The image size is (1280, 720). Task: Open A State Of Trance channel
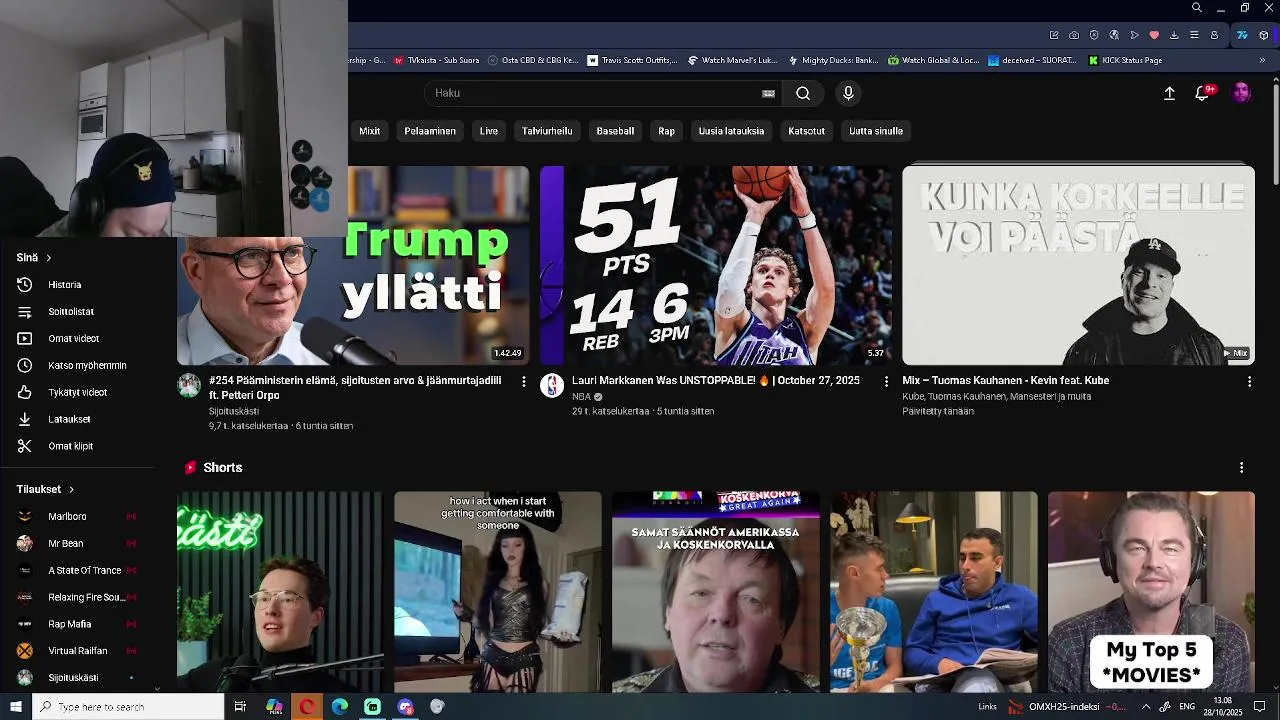[x=75, y=571]
